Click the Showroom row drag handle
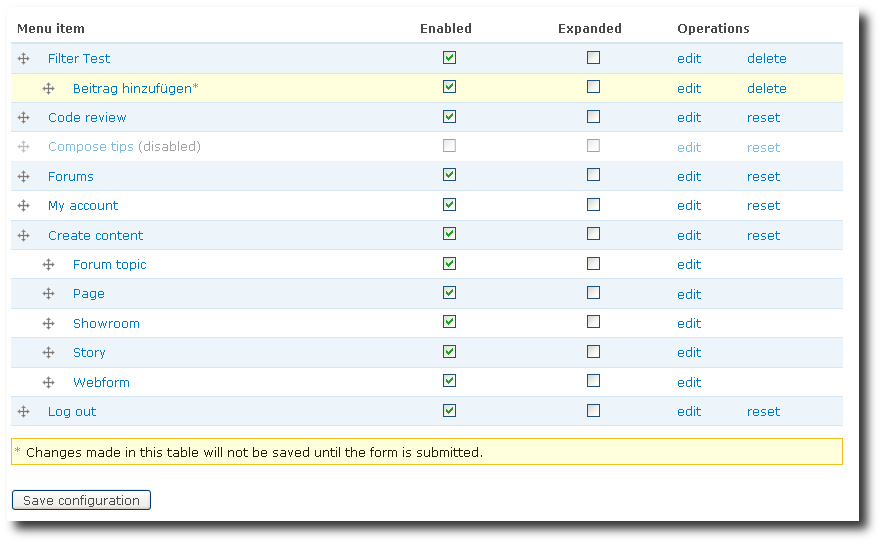Image resolution: width=882 pixels, height=544 pixels. click(x=48, y=324)
